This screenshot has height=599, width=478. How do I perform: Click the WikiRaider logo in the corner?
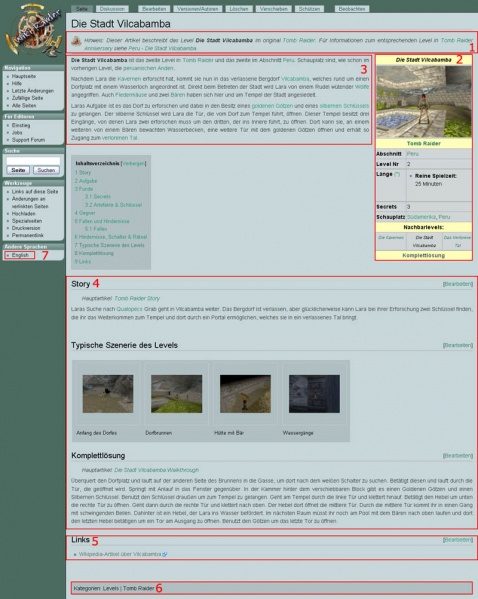[x=33, y=31]
